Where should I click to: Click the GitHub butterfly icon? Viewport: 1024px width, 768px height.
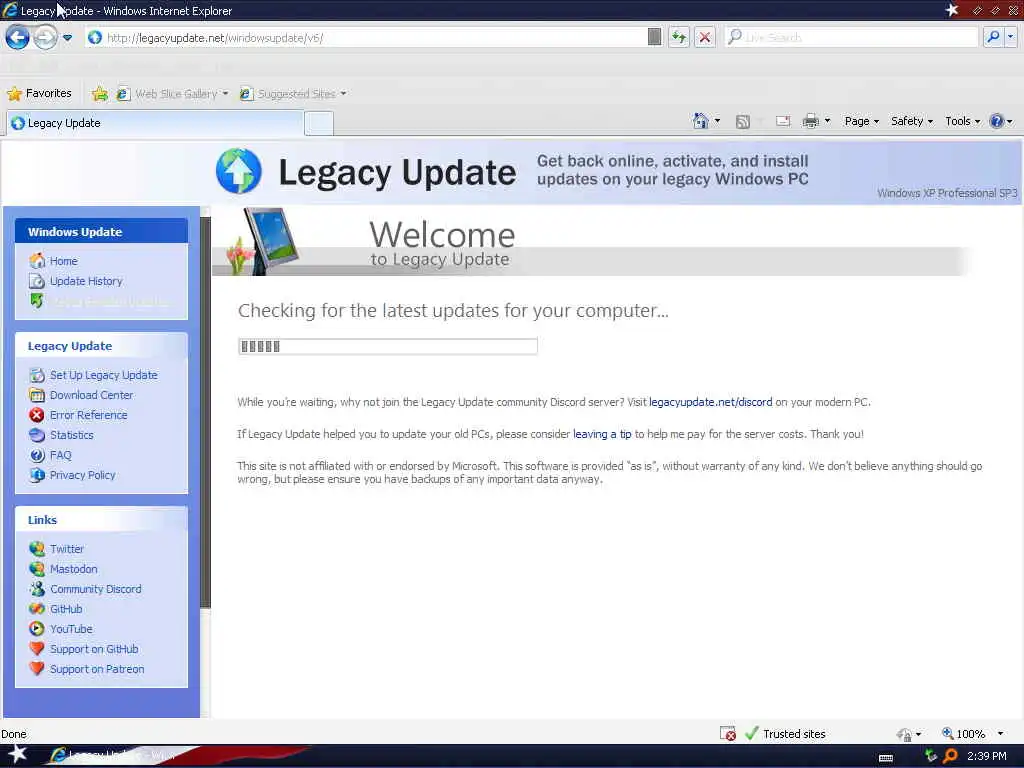(x=37, y=609)
